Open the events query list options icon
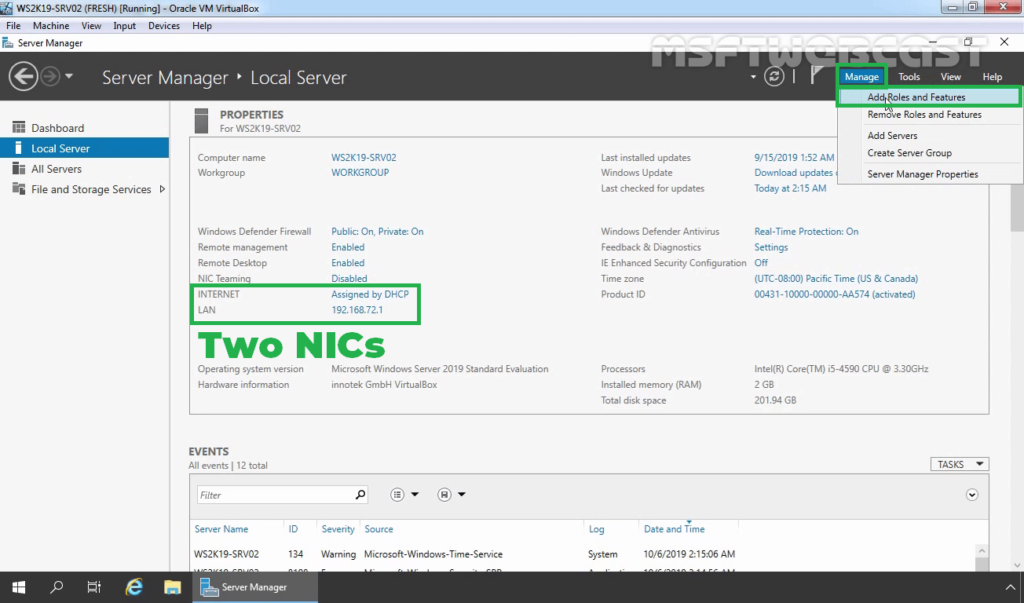The image size is (1024, 603). [397, 495]
